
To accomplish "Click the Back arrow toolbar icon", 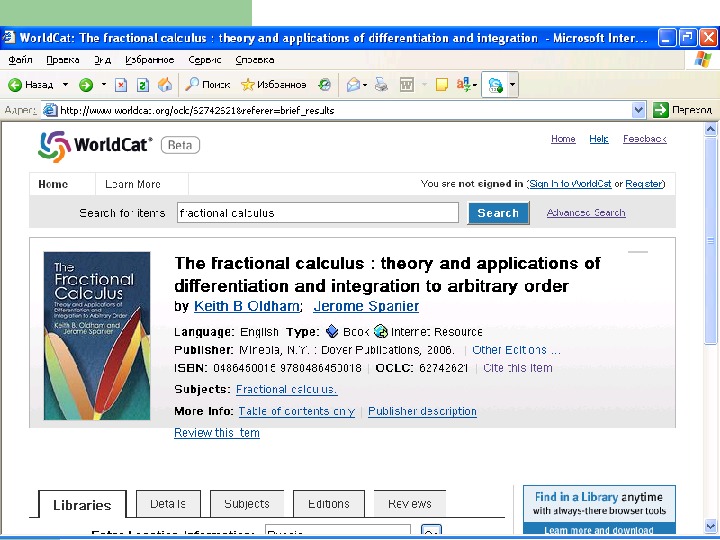I will pos(15,85).
